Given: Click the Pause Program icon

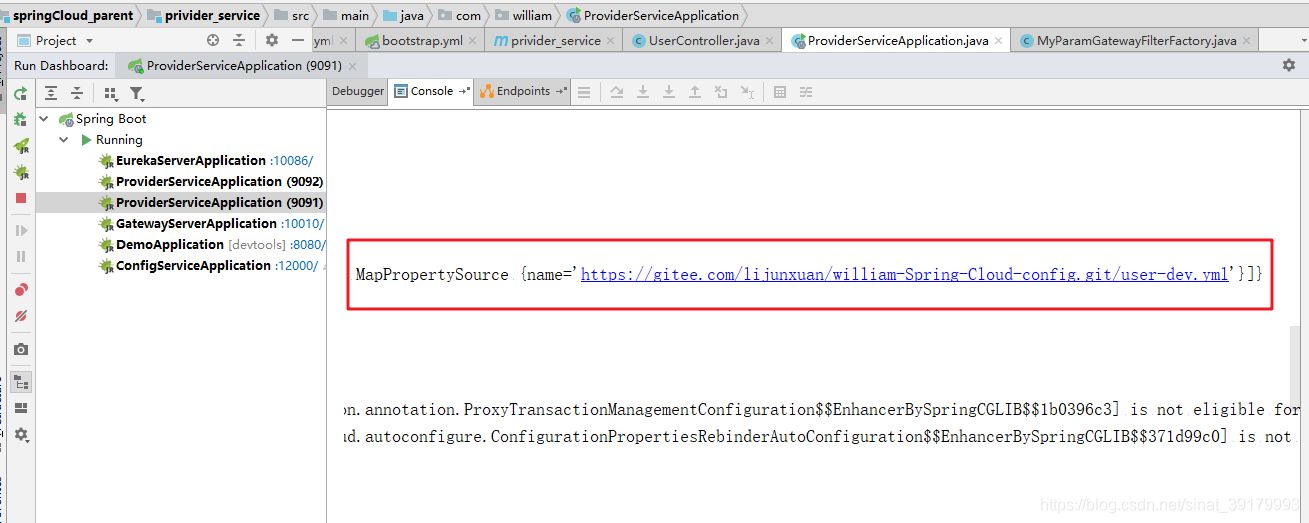Looking at the screenshot, I should tap(21, 256).
